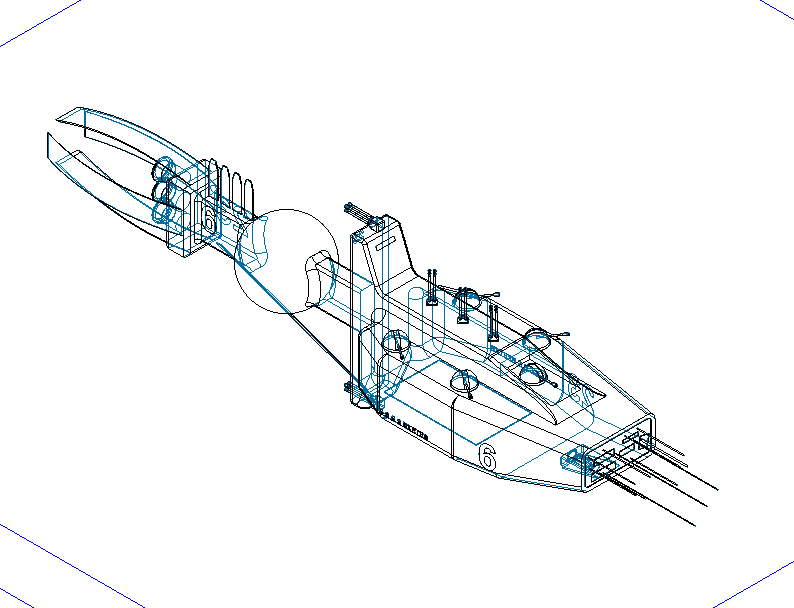Click the circular sphere outline at mid-ship
This screenshot has width=794, height=608.
click(x=283, y=262)
